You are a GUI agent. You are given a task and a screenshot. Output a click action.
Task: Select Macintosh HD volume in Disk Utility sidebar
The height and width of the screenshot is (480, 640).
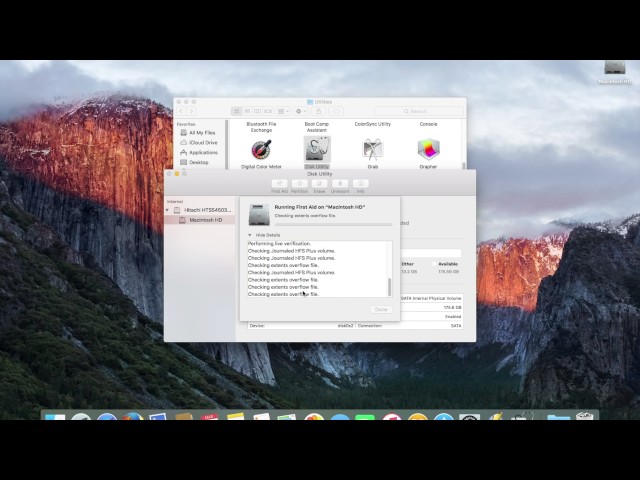[x=200, y=220]
